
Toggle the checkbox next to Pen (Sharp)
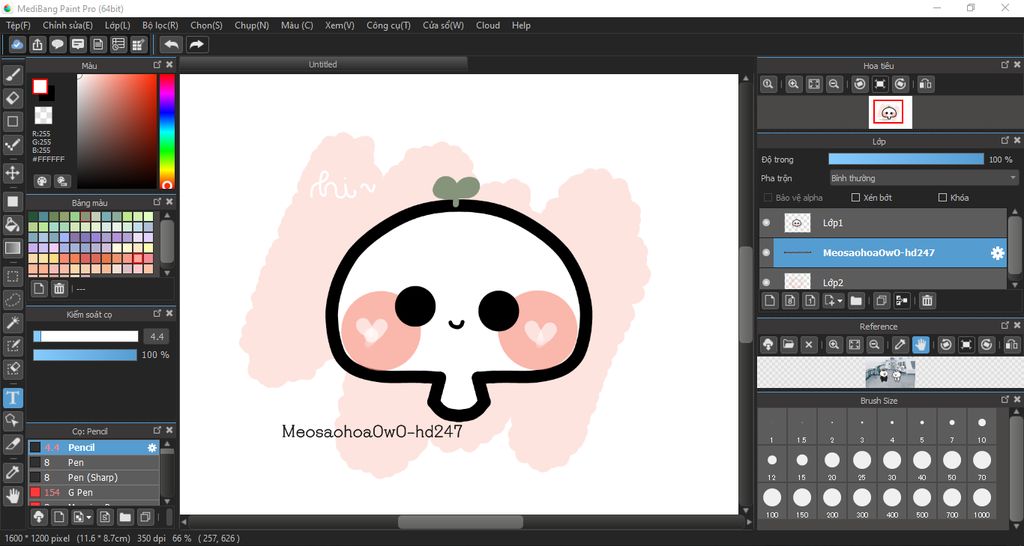(x=35, y=477)
